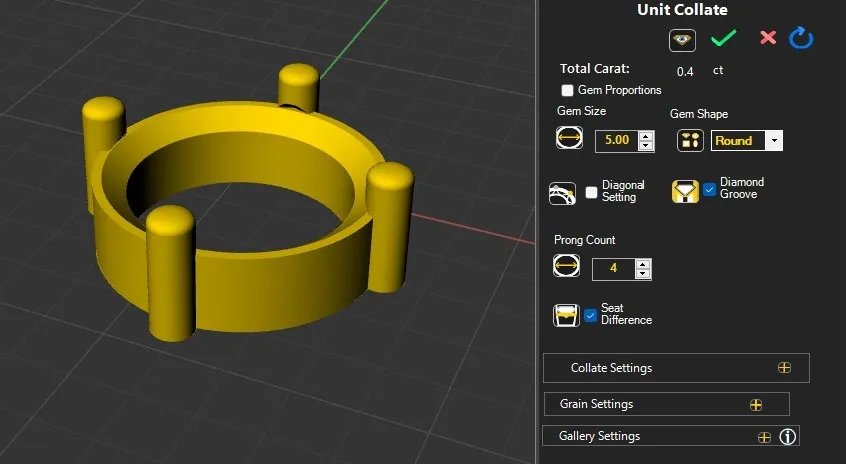Viewport: 846px width, 464px height.
Task: Open the info icon beside Gallery Settings
Action: [788, 437]
